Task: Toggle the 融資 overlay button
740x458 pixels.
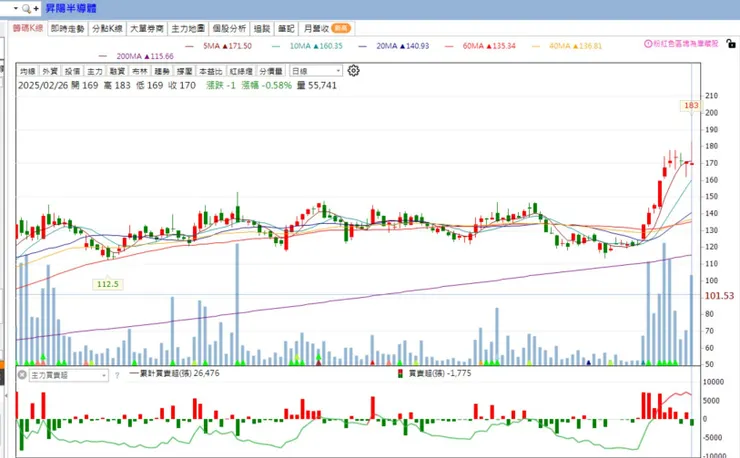Action: pos(117,71)
